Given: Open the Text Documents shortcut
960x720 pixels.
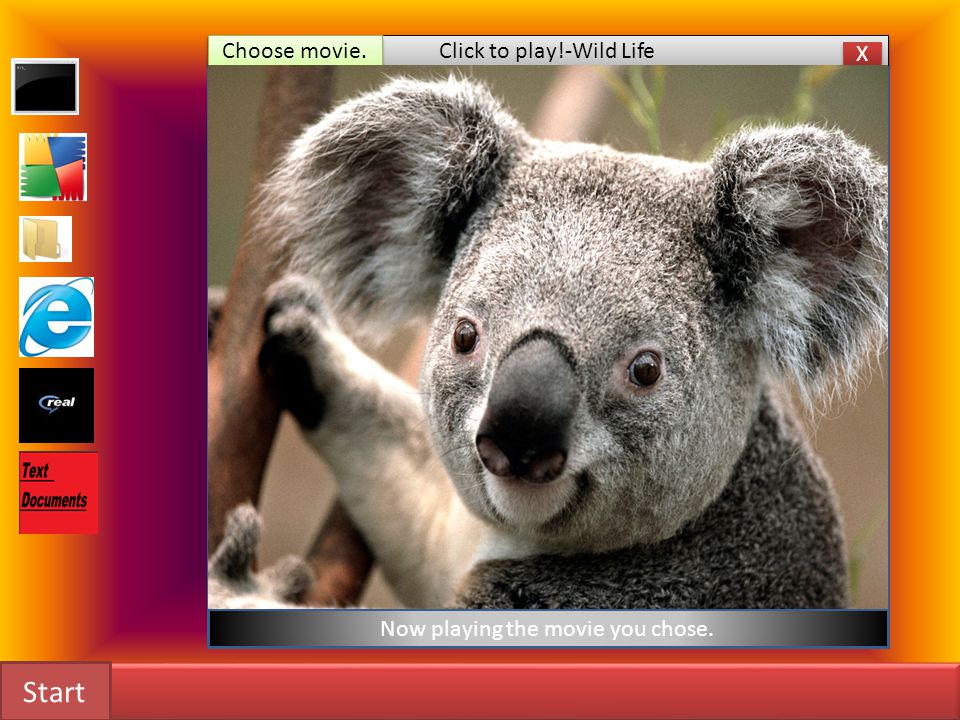Looking at the screenshot, I should [58, 493].
